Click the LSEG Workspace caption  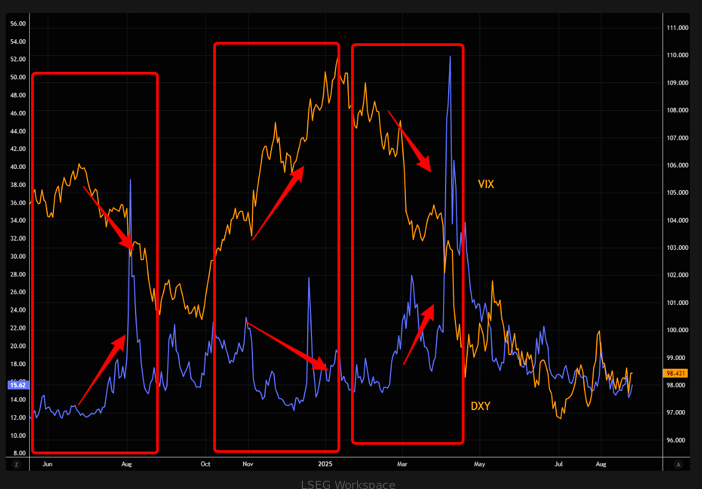pyautogui.click(x=348, y=484)
